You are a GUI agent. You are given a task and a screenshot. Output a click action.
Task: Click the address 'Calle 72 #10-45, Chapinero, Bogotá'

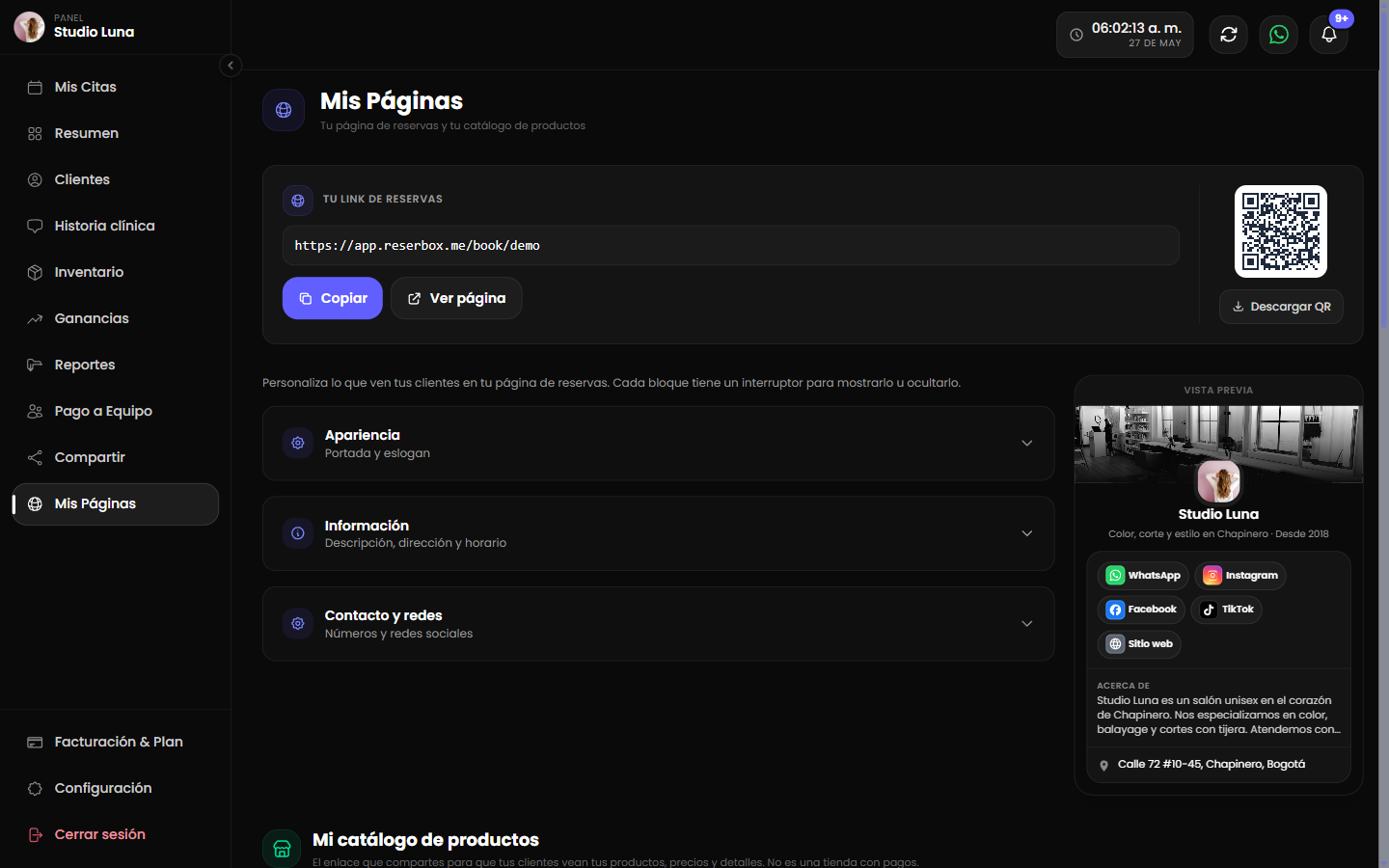pyautogui.click(x=1212, y=764)
